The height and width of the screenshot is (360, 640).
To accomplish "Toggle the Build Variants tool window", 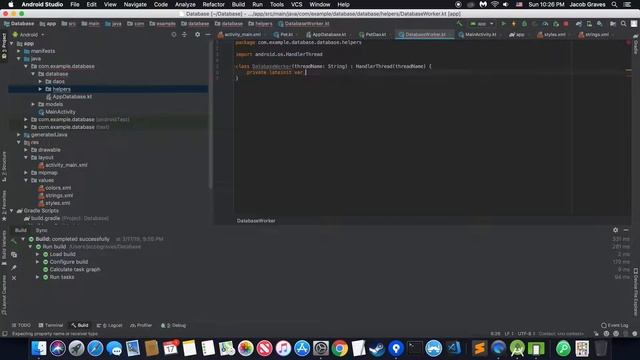I will click(4, 247).
